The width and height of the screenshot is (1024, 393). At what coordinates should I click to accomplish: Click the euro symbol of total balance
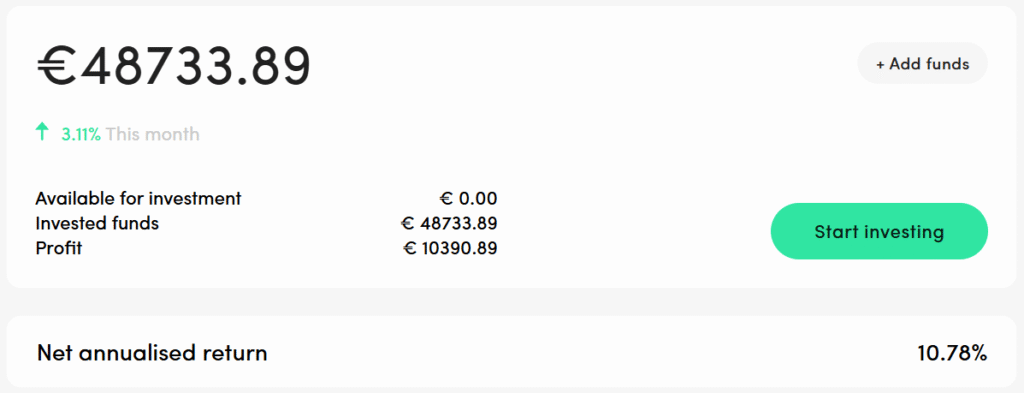pos(57,66)
